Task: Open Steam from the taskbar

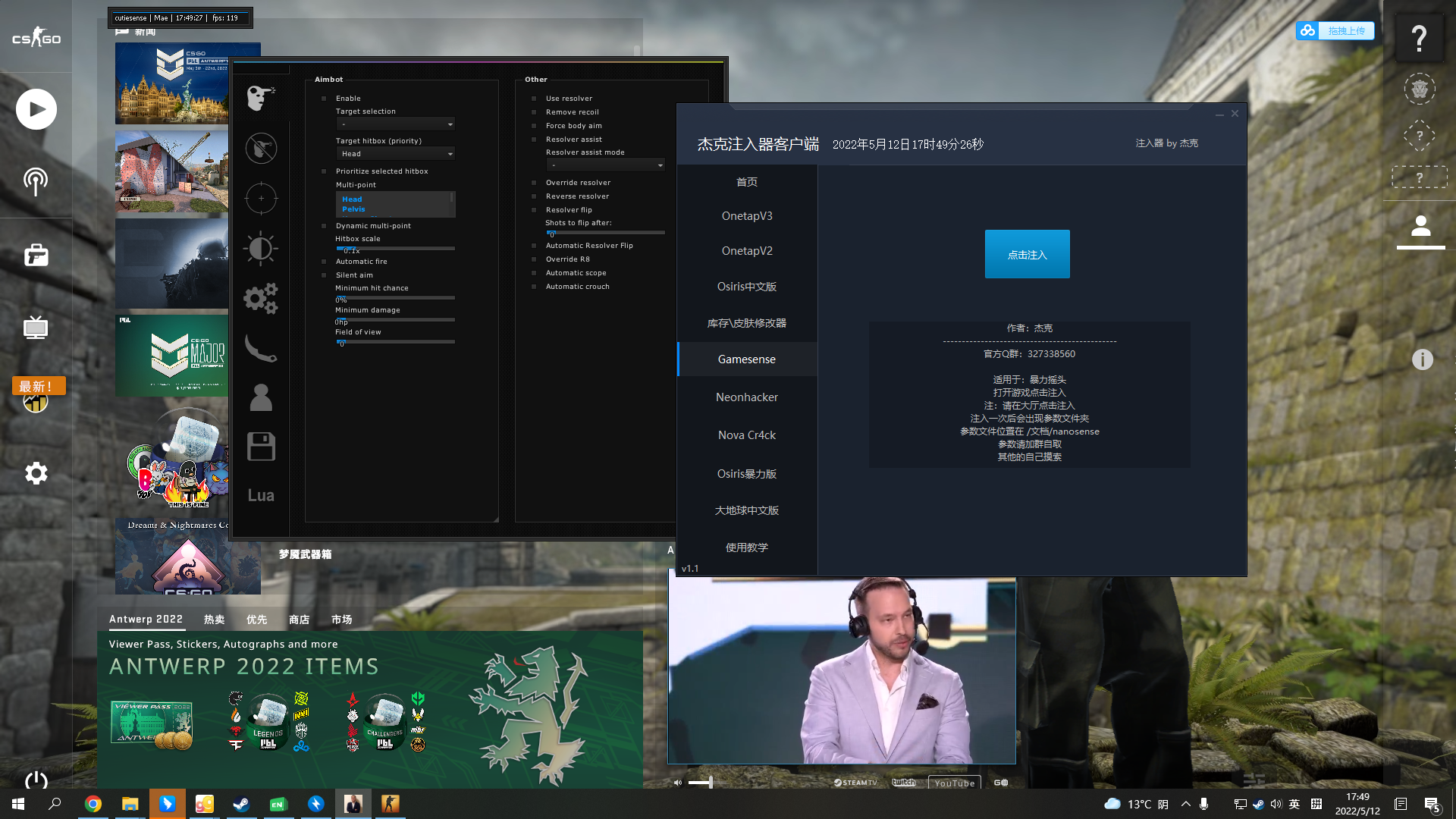Action: (242, 804)
